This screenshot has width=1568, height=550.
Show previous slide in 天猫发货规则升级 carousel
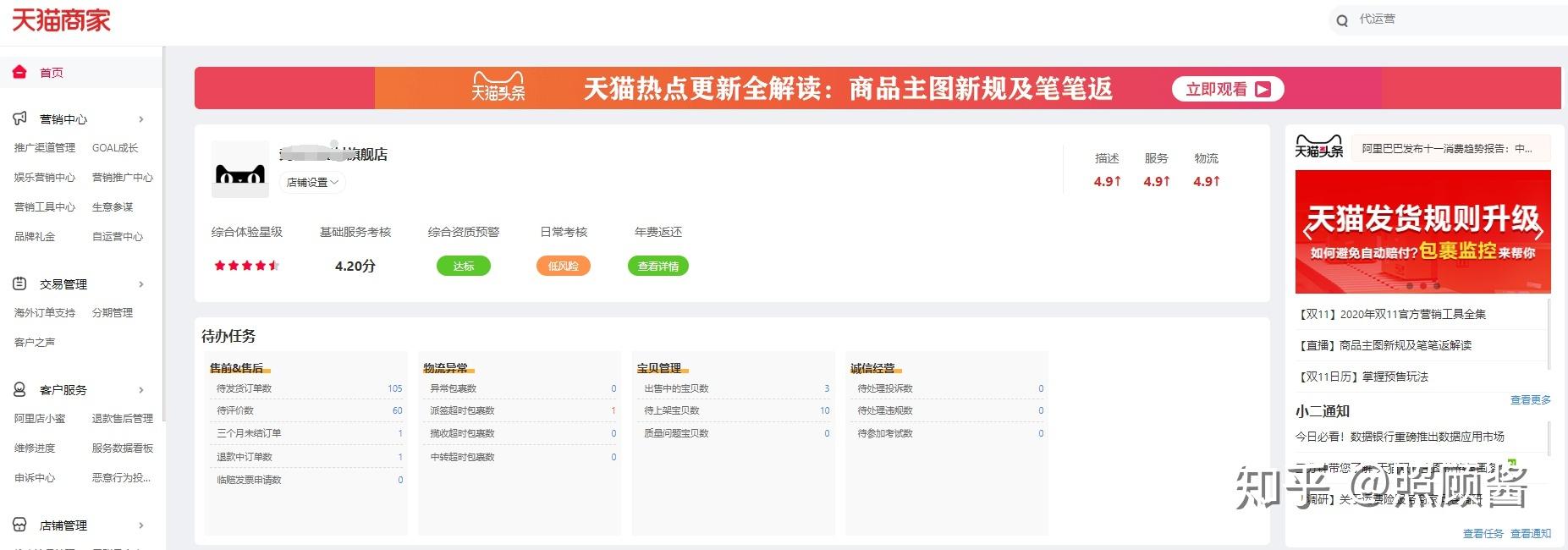click(x=1307, y=231)
